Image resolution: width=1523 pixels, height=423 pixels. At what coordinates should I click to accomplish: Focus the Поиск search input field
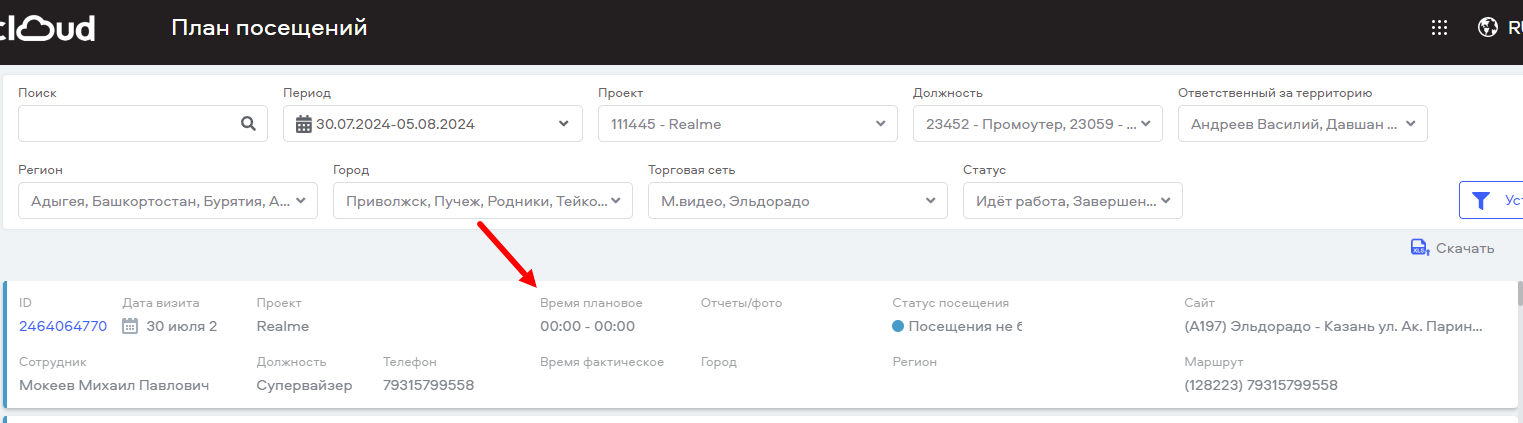pyautogui.click(x=143, y=124)
